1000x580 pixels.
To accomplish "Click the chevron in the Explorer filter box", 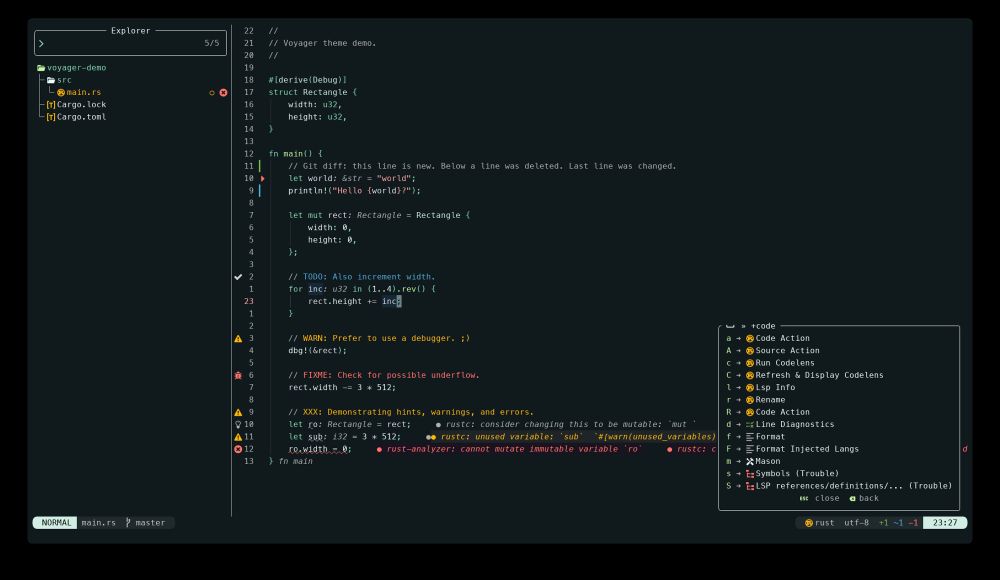I will click(43, 43).
